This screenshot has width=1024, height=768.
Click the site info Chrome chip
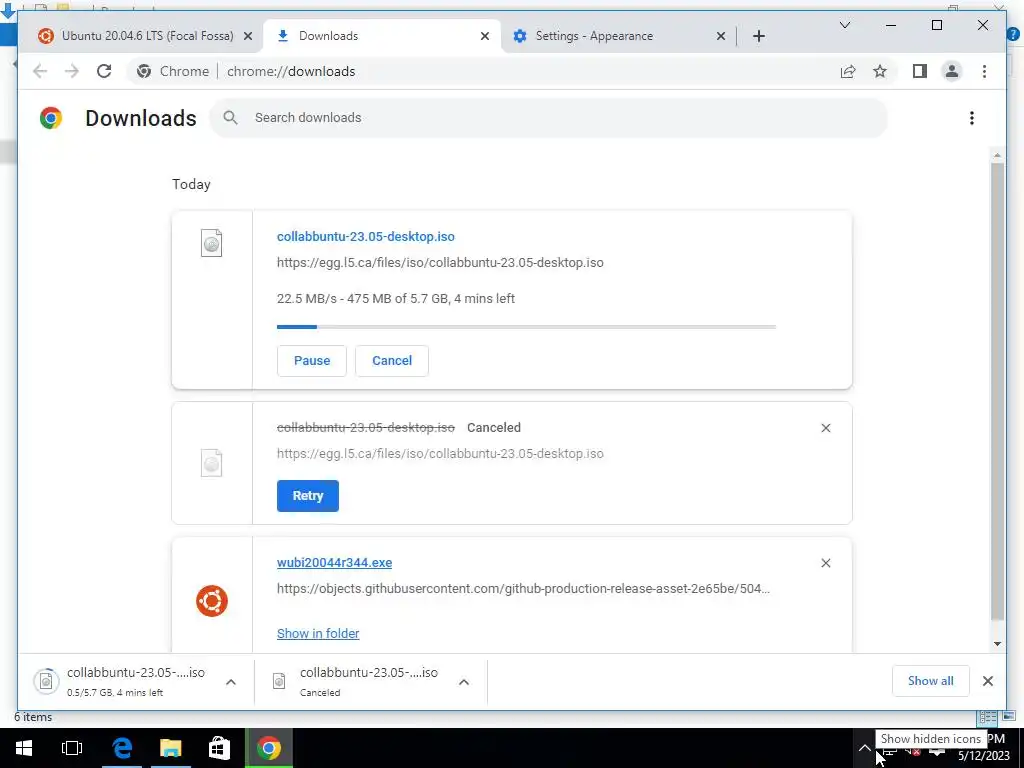[173, 71]
